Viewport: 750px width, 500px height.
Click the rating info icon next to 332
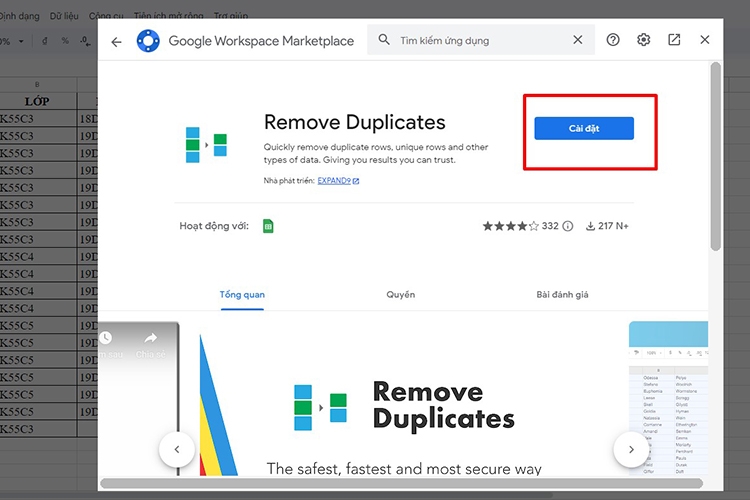pos(567,226)
